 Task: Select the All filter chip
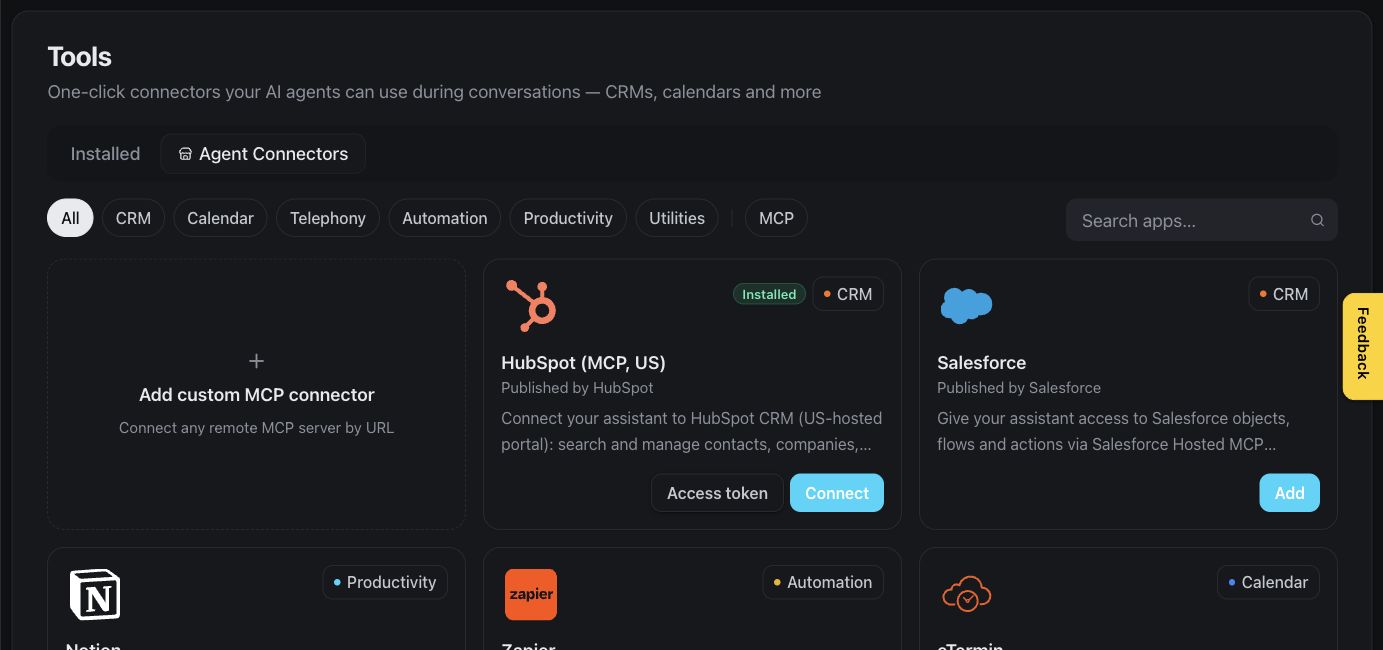click(x=70, y=218)
